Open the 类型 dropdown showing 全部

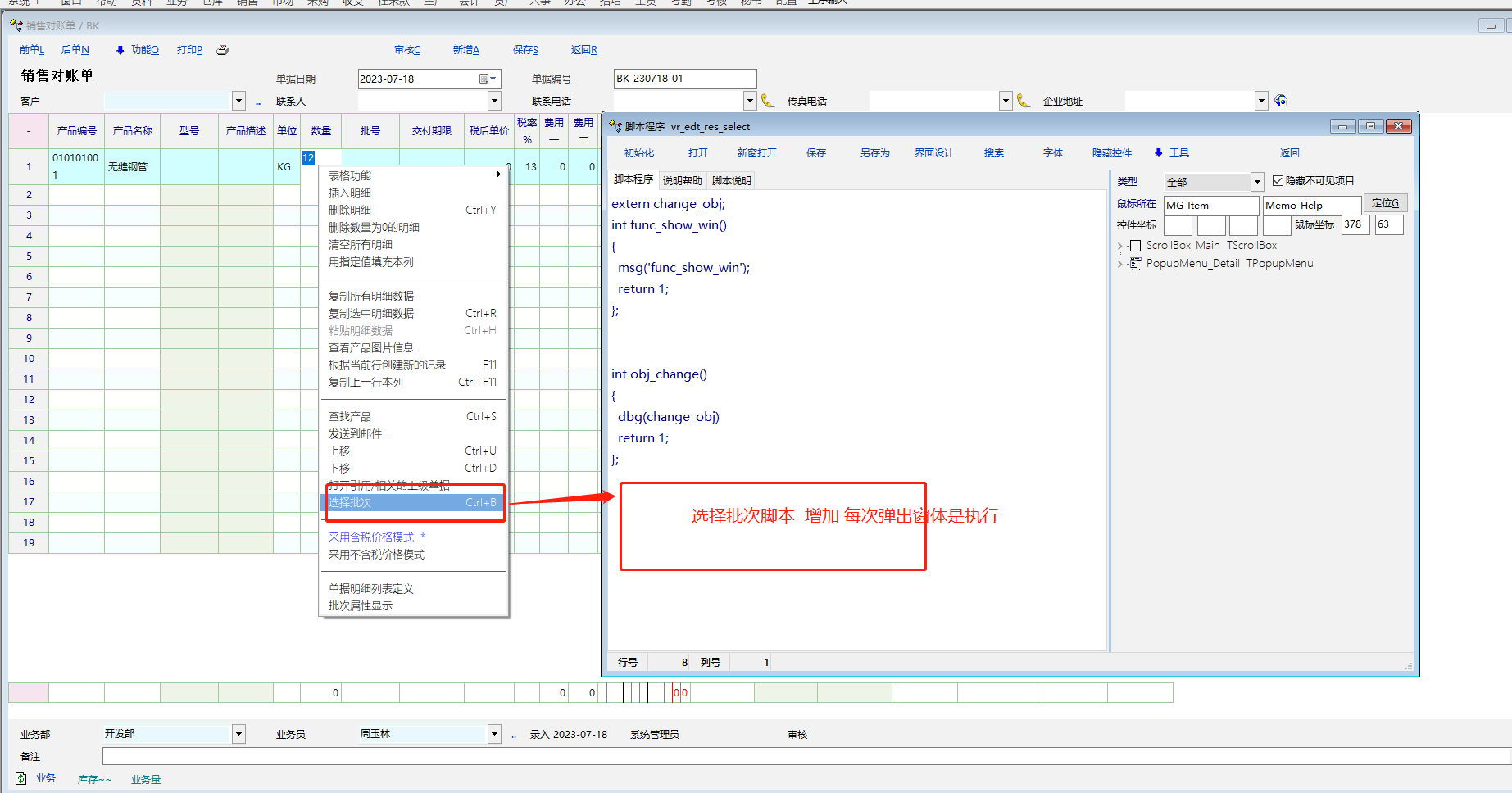coord(1256,182)
